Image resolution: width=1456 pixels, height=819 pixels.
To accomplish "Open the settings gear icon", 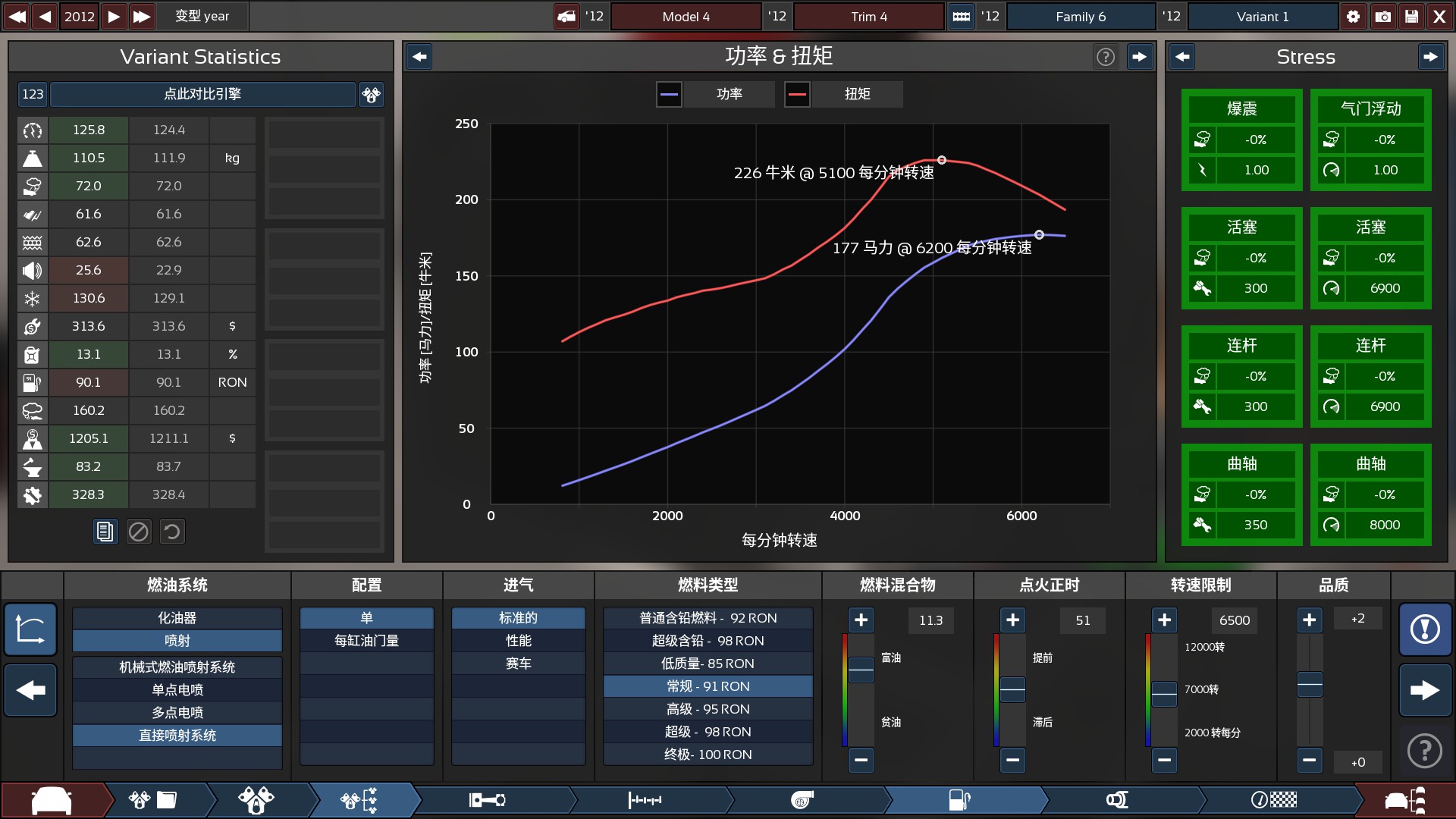I will [x=1353, y=16].
